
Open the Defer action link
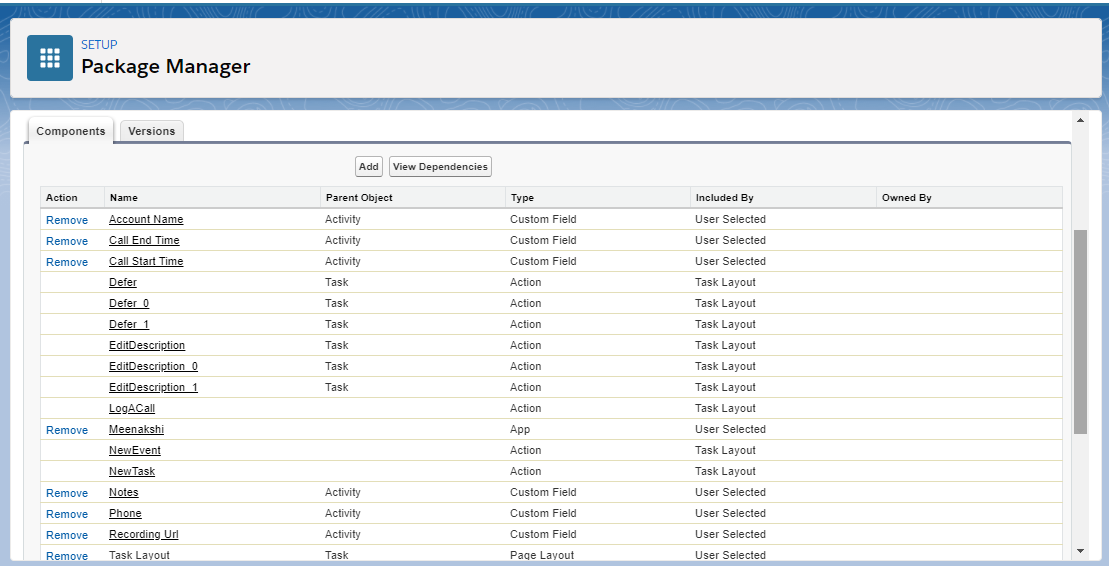click(x=123, y=282)
